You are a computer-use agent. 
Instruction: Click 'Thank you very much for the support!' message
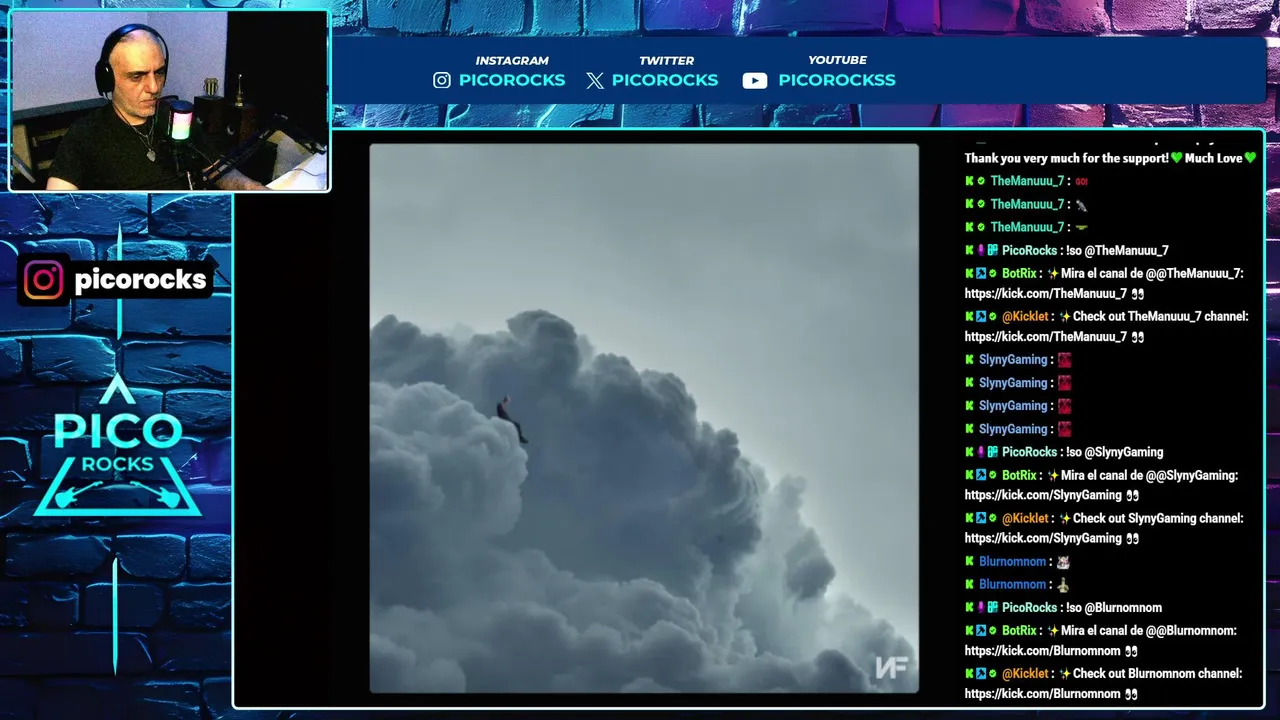point(1066,158)
